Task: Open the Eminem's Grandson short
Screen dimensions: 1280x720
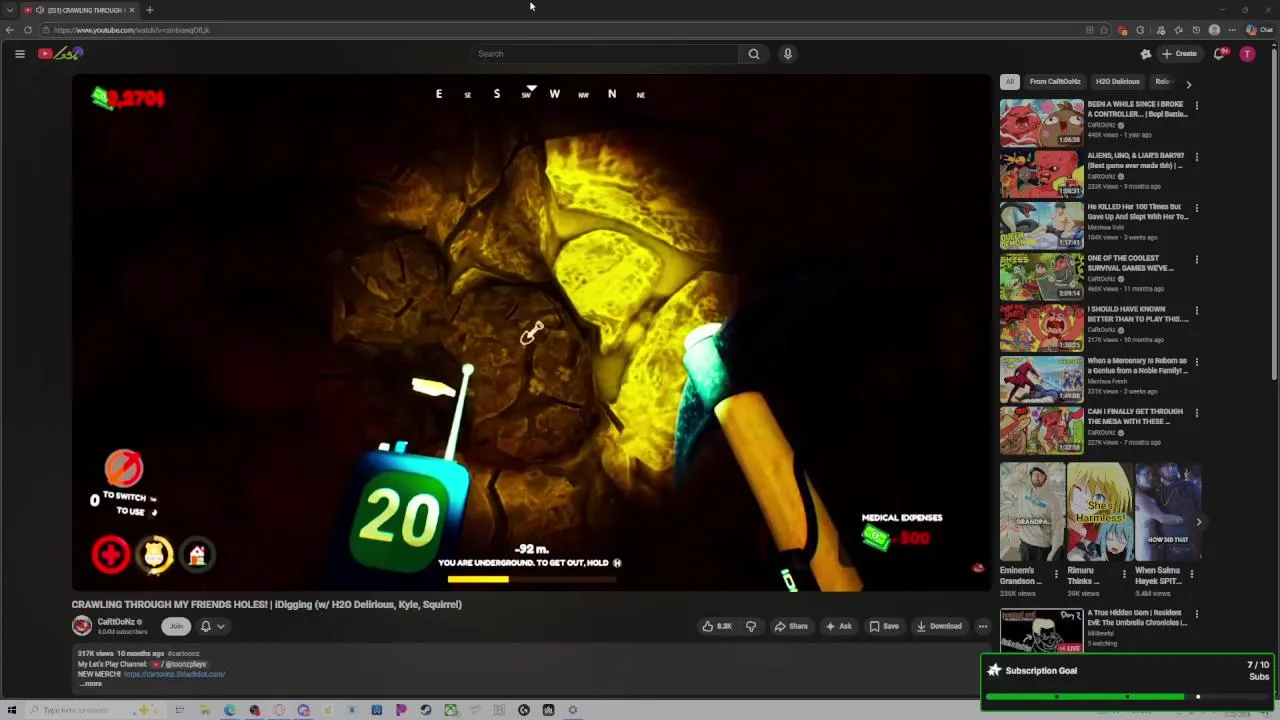Action: click(x=1031, y=512)
